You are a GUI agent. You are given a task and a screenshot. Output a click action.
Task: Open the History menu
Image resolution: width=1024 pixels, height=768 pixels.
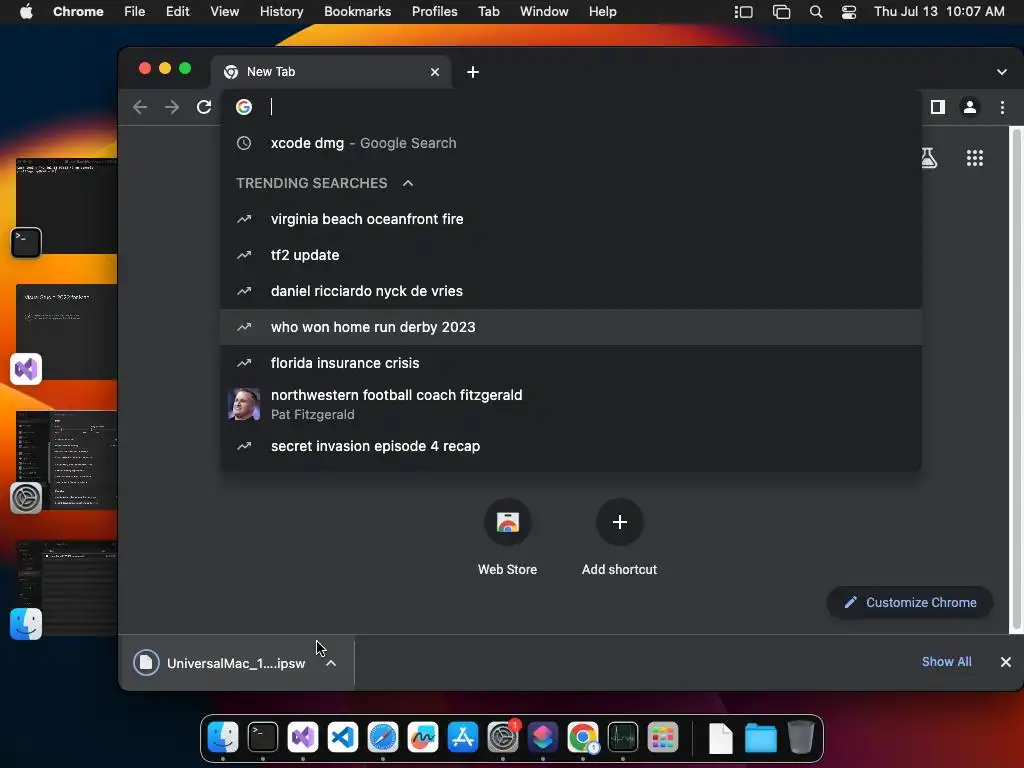click(281, 11)
